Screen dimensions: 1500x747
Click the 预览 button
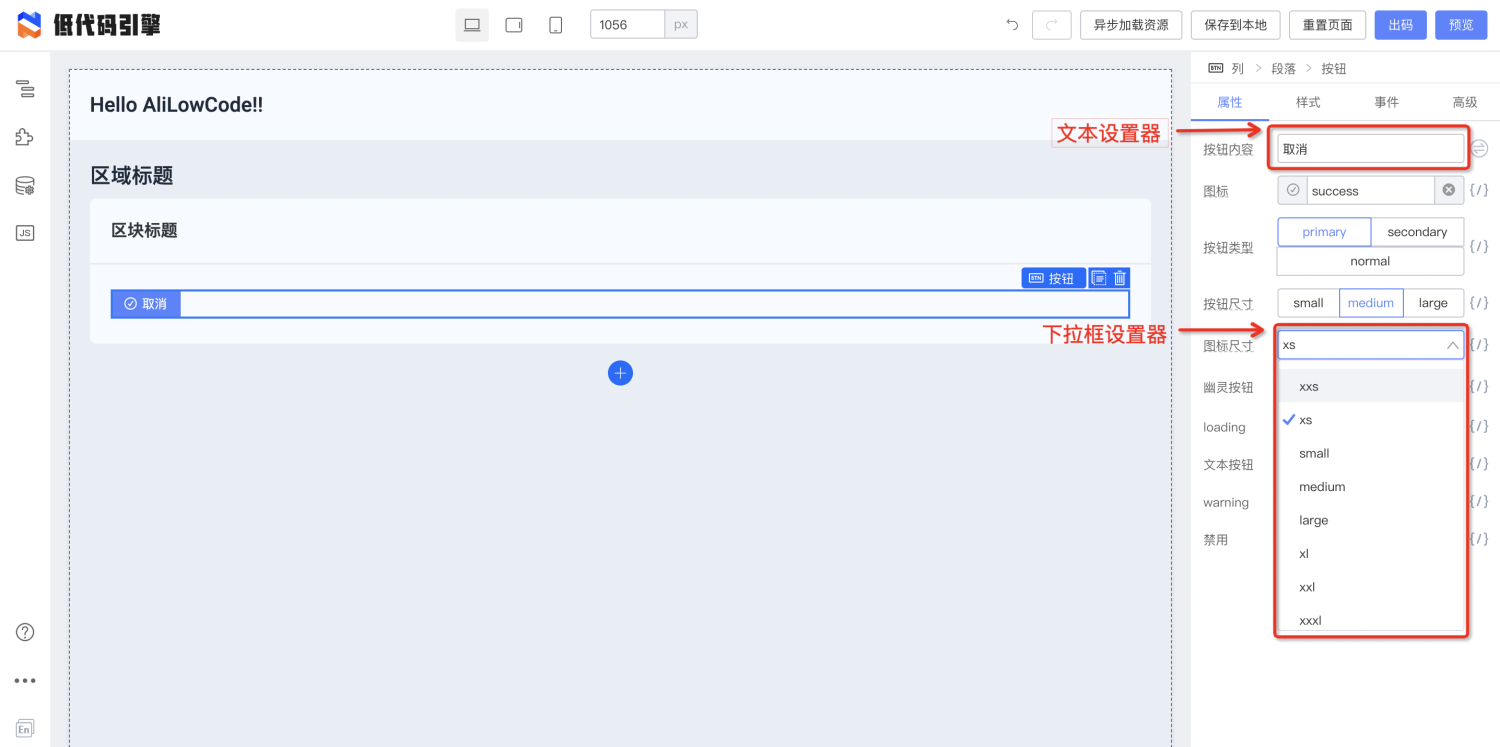click(x=1461, y=25)
